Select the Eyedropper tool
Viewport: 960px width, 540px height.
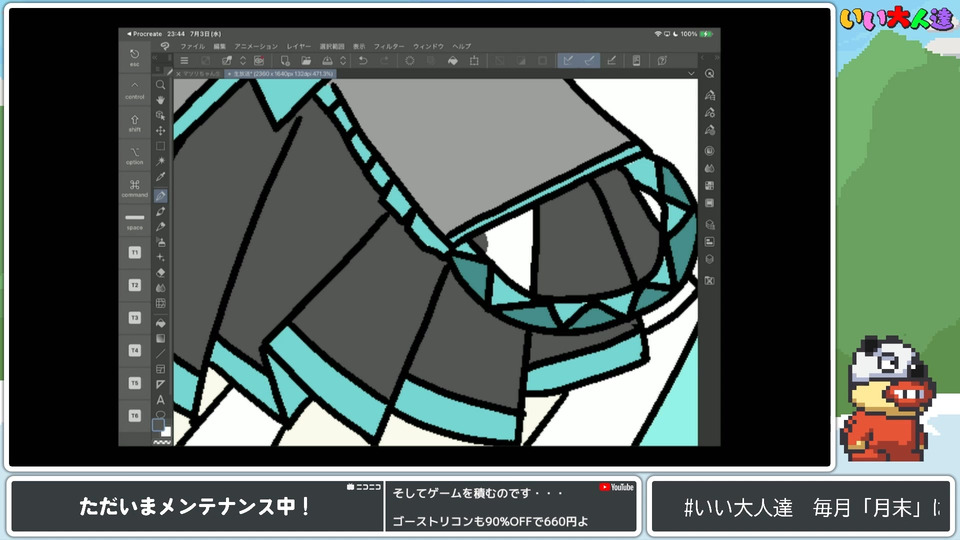[x=160, y=176]
